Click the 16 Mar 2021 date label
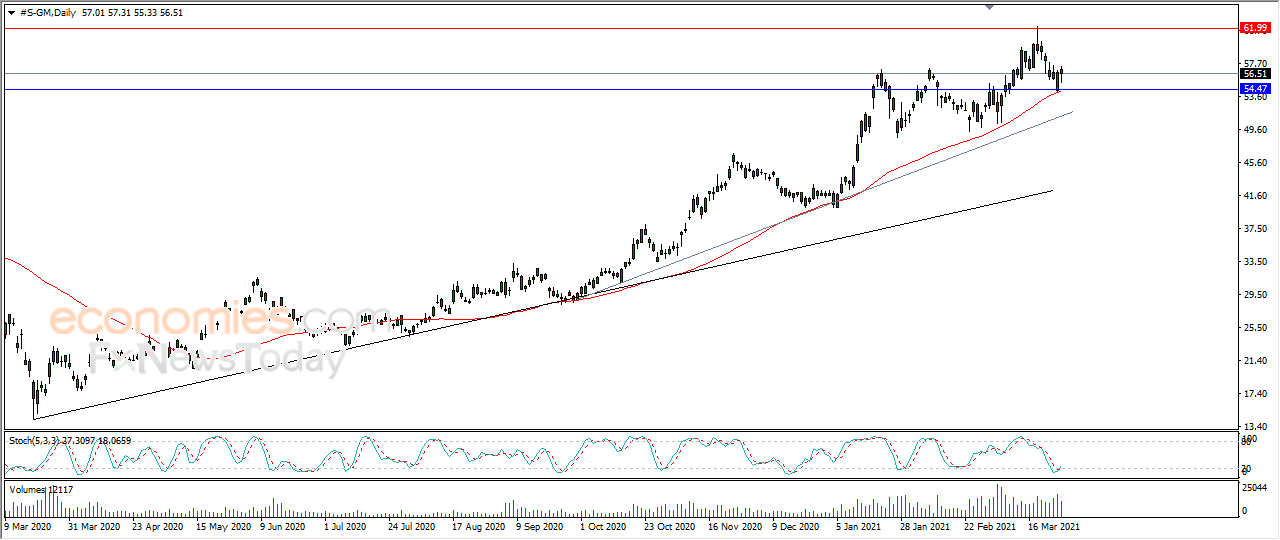 pos(1053,525)
